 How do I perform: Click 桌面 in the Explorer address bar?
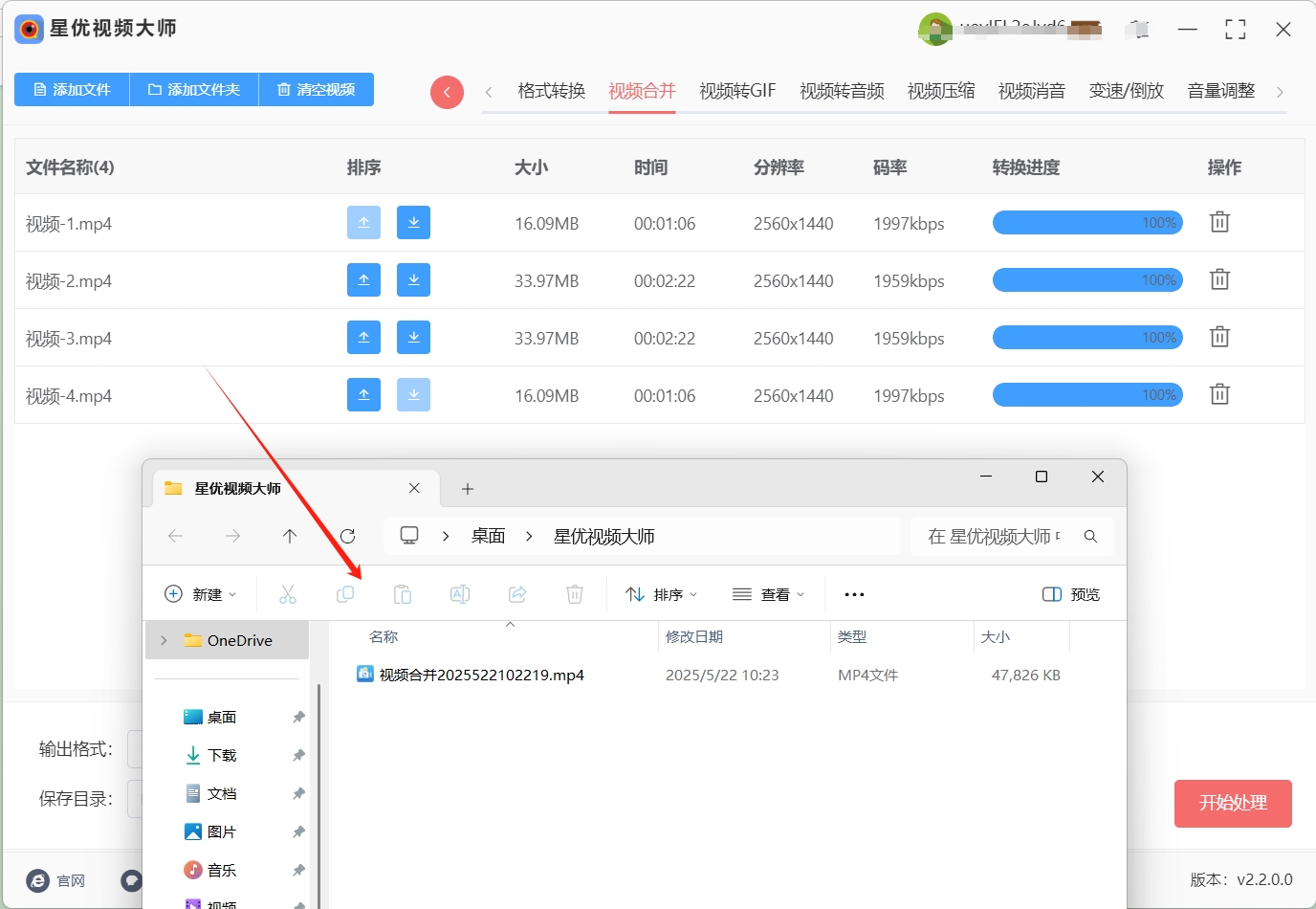(x=488, y=536)
